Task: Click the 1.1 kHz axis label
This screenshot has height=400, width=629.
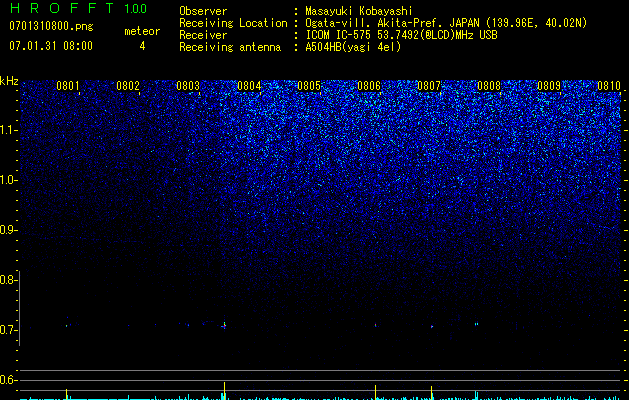Action: [x=9, y=130]
